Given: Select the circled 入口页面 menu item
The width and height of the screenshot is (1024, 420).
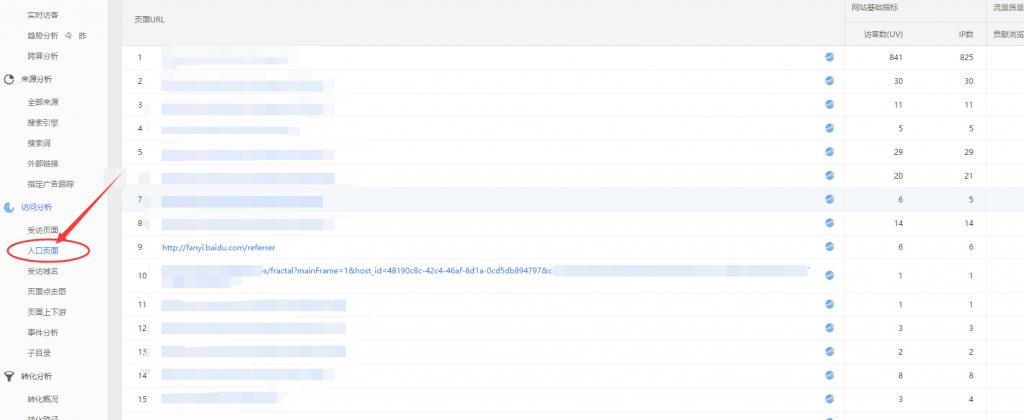Looking at the screenshot, I should pyautogui.click(x=42, y=251).
